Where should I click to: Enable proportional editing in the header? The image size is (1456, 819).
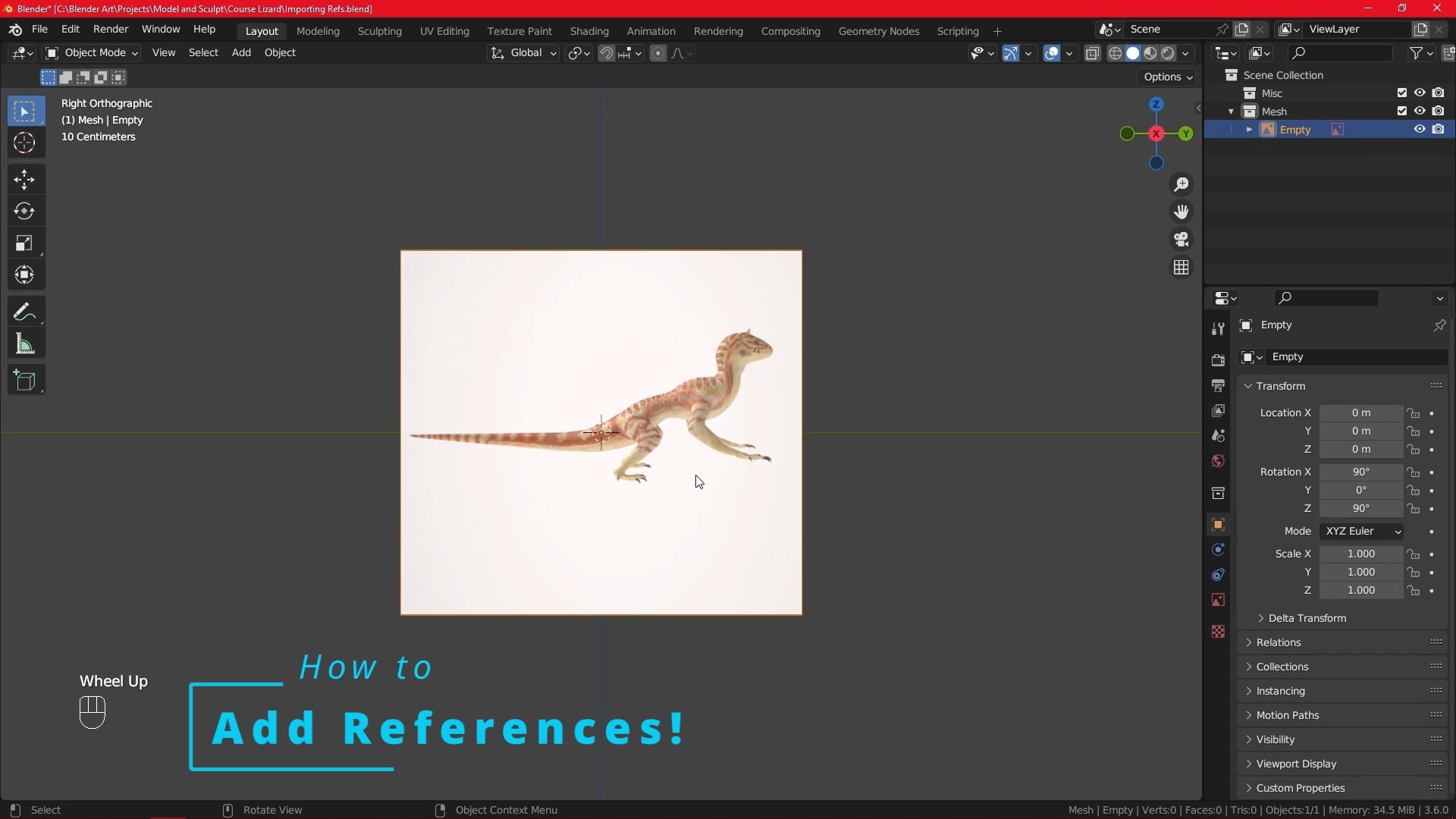click(x=657, y=53)
